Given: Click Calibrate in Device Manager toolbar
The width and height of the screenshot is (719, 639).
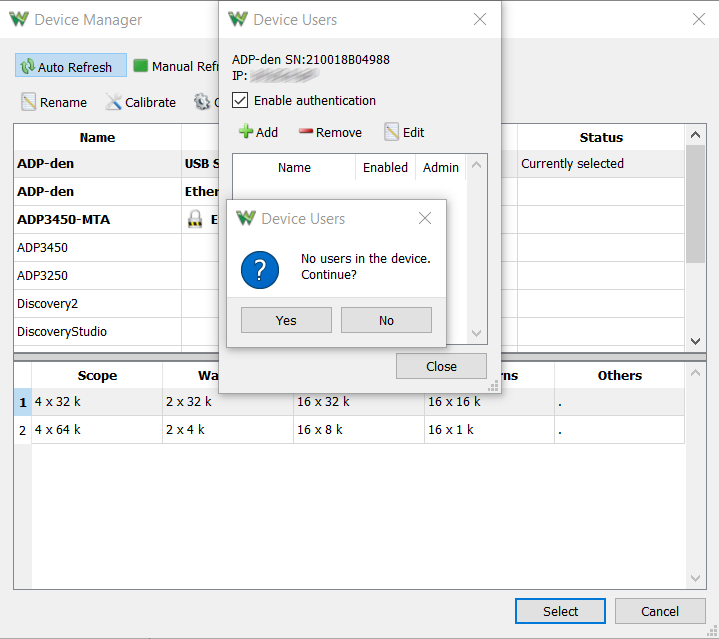Looking at the screenshot, I should point(140,102).
